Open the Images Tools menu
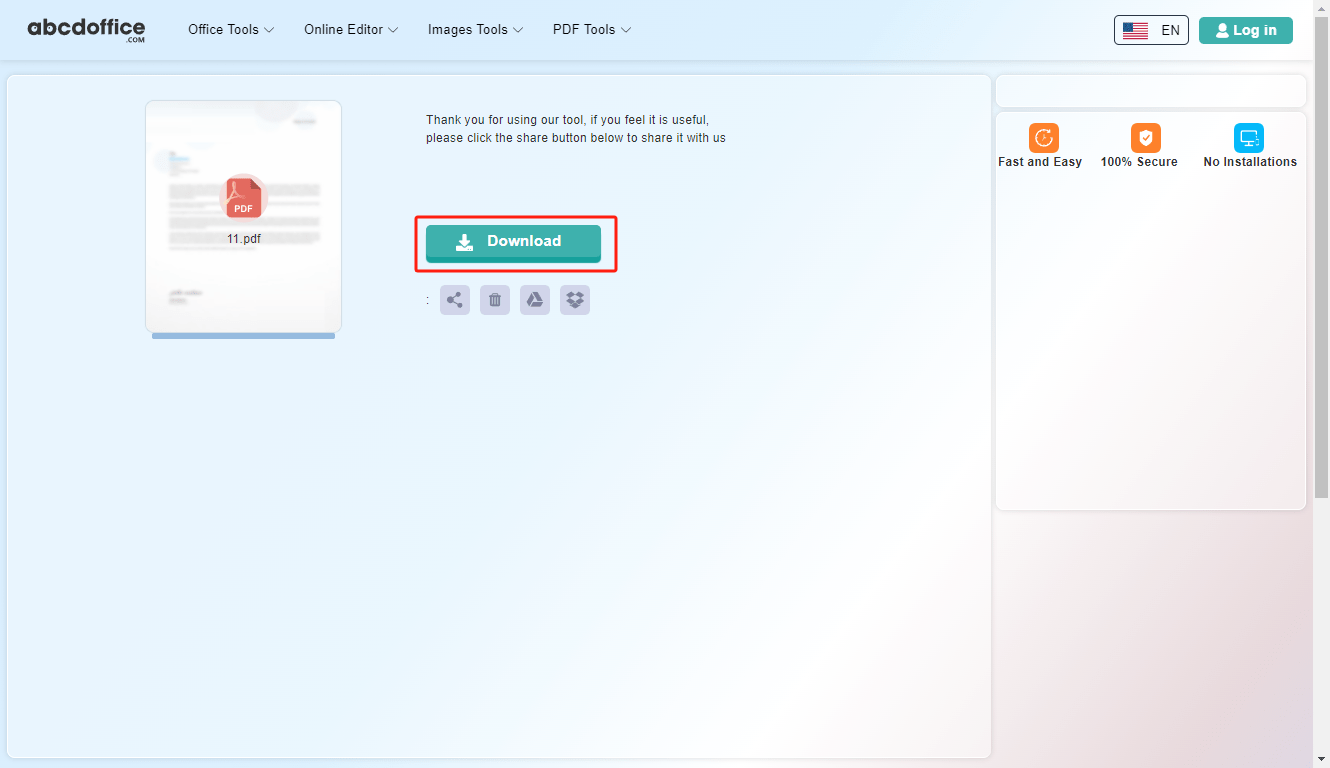Screen dimensions: 1330x768 point(476,30)
